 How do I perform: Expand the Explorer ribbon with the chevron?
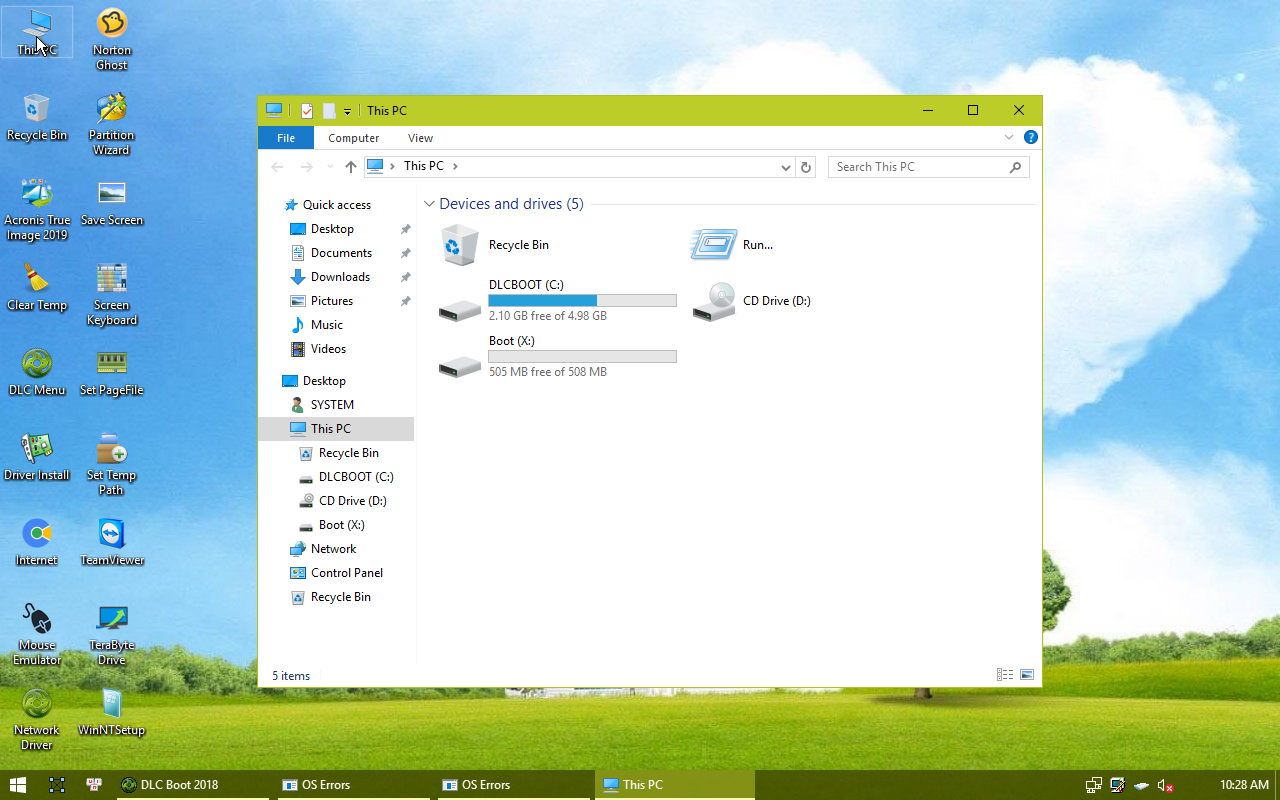[1009, 138]
